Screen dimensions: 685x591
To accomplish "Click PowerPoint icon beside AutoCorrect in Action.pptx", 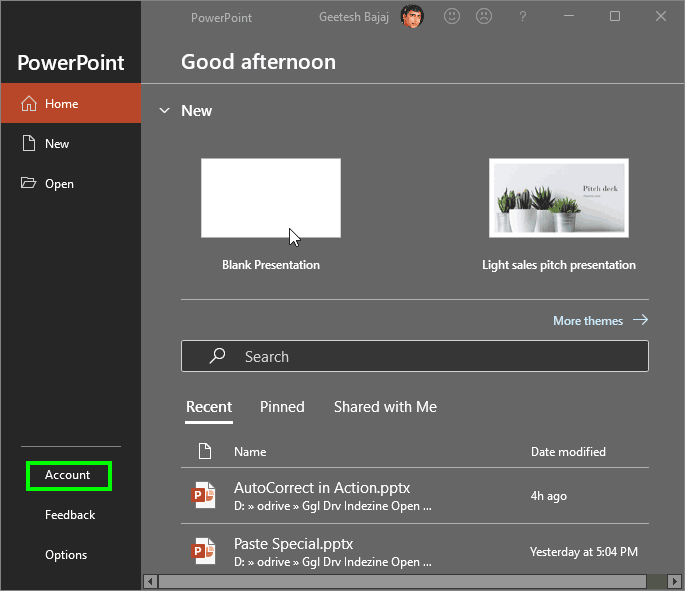I will coord(204,495).
